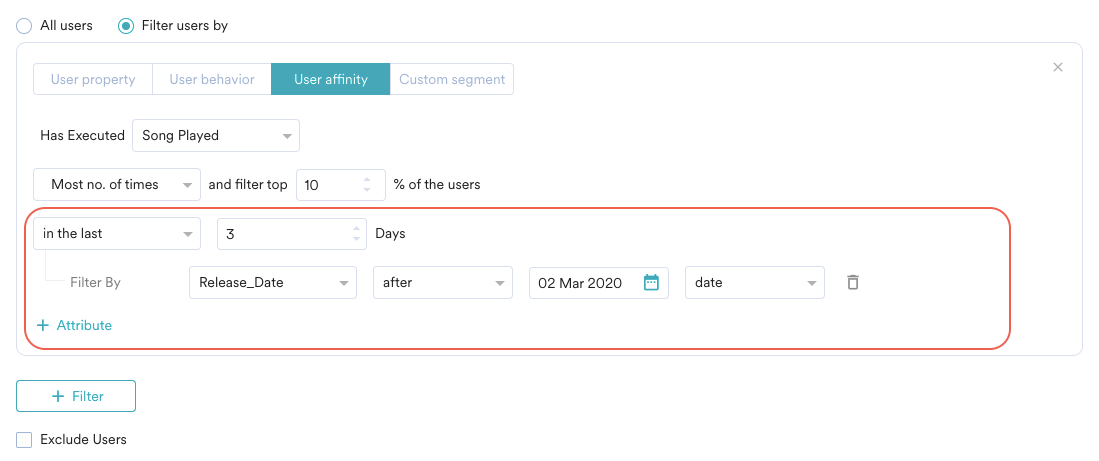
Task: Switch to the User behavior tab
Action: click(211, 80)
